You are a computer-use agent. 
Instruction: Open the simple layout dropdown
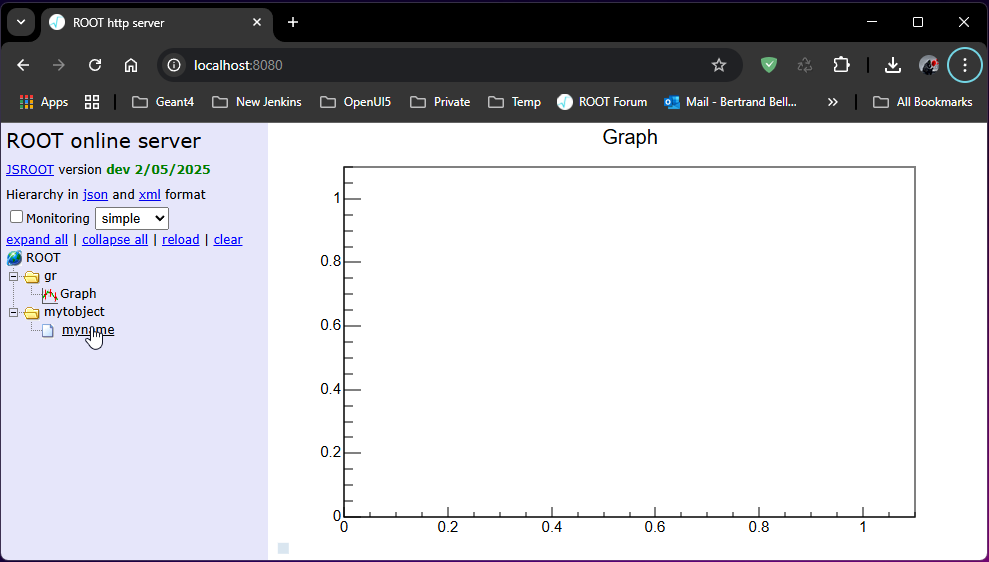(131, 218)
